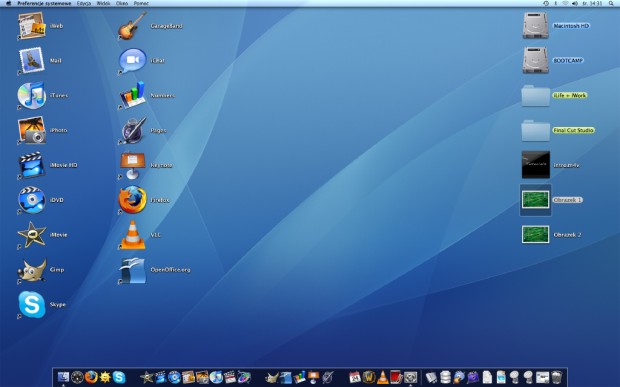This screenshot has height=387, width=620.
Task: Select the Obrazek 2 image file
Action: tap(535, 234)
